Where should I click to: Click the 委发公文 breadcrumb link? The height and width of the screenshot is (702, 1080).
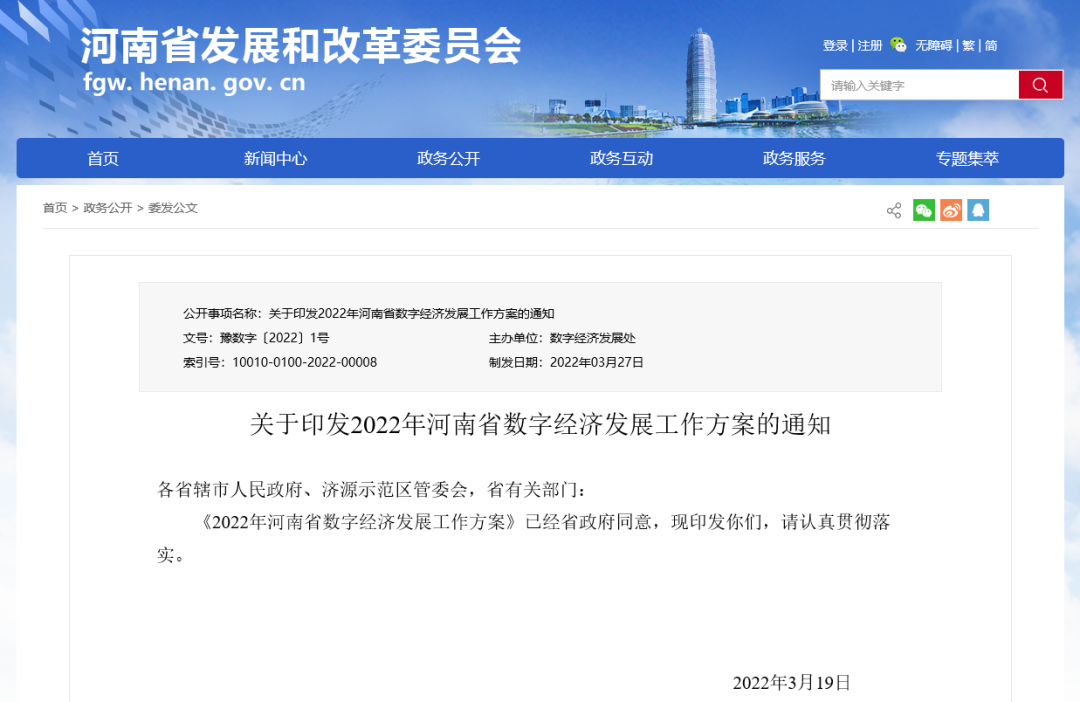pos(173,208)
